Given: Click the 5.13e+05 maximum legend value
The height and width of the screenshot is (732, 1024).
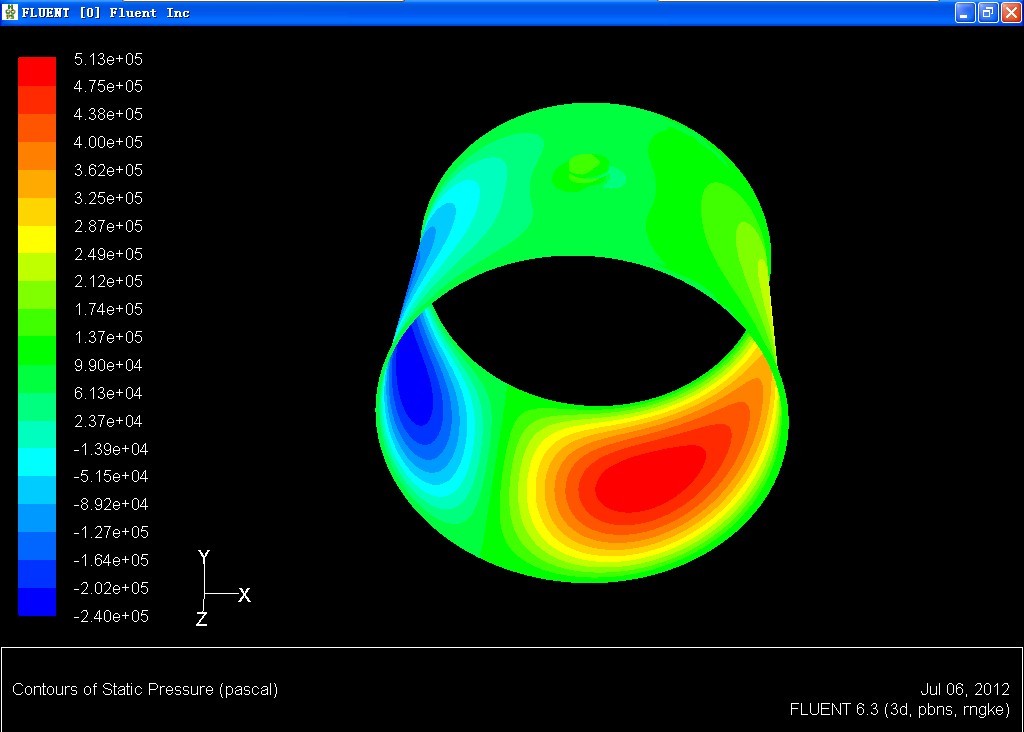Looking at the screenshot, I should coord(108,59).
